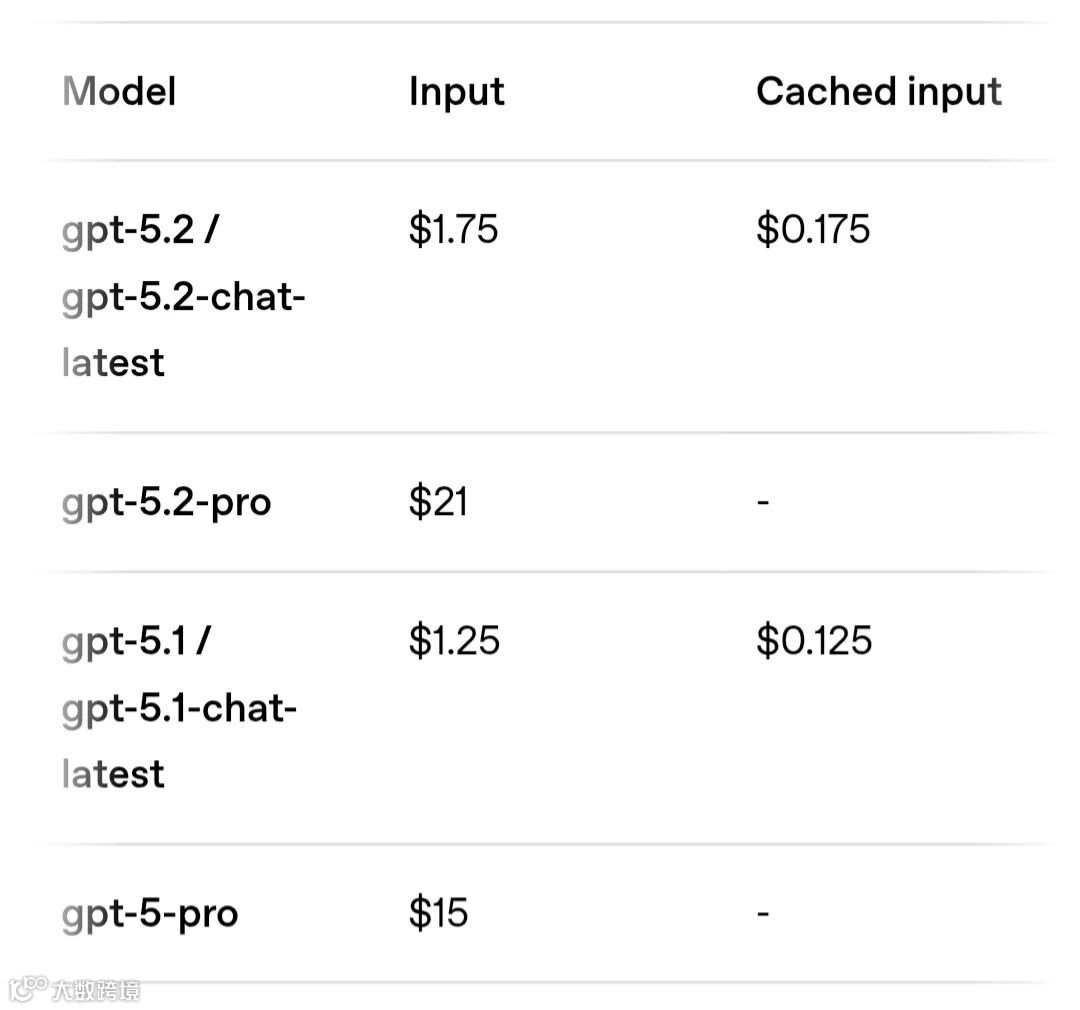
Task: Click the cached input dash for gpt-5-pro
Action: [763, 914]
